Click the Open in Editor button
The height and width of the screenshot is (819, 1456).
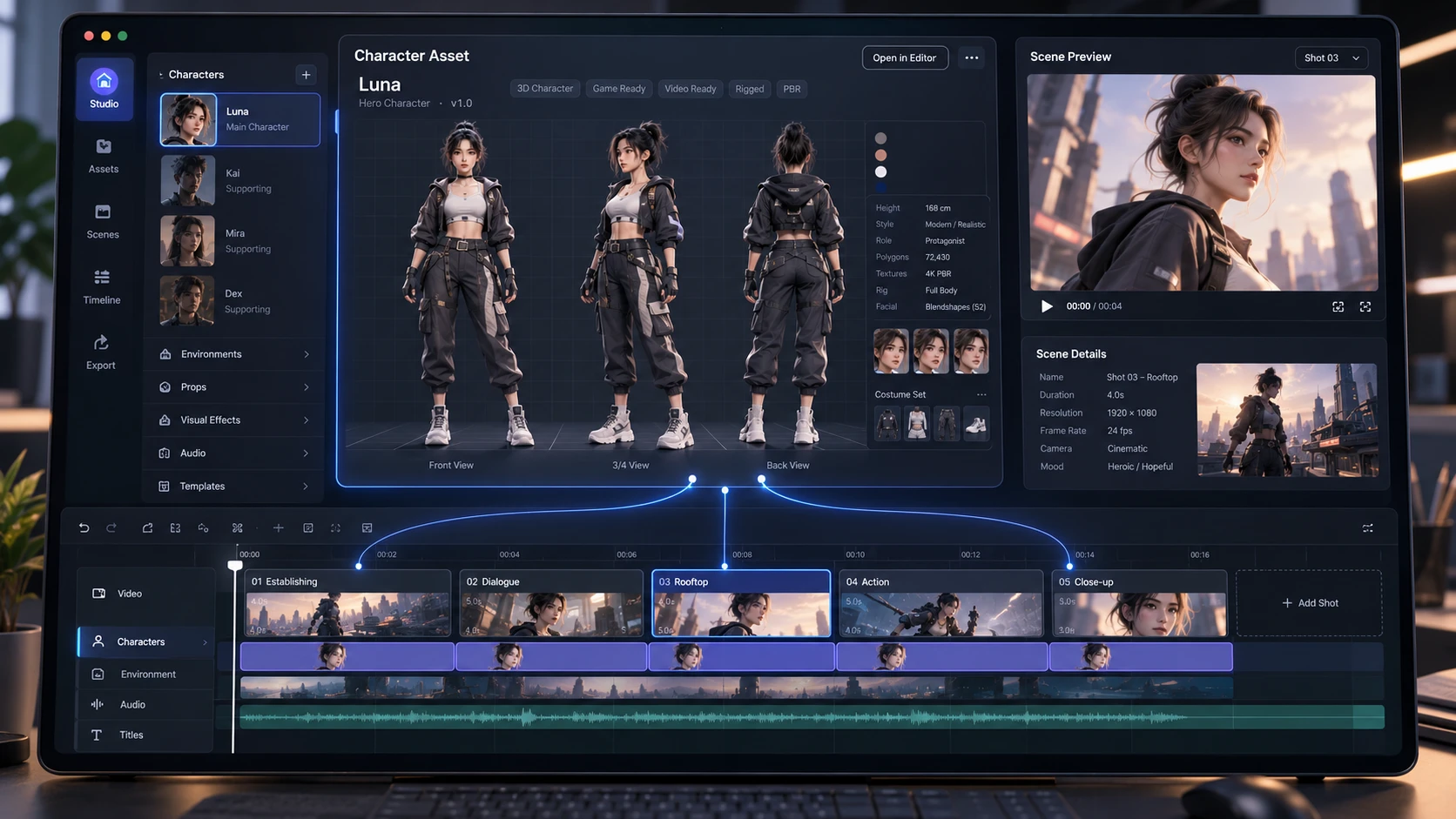(905, 58)
